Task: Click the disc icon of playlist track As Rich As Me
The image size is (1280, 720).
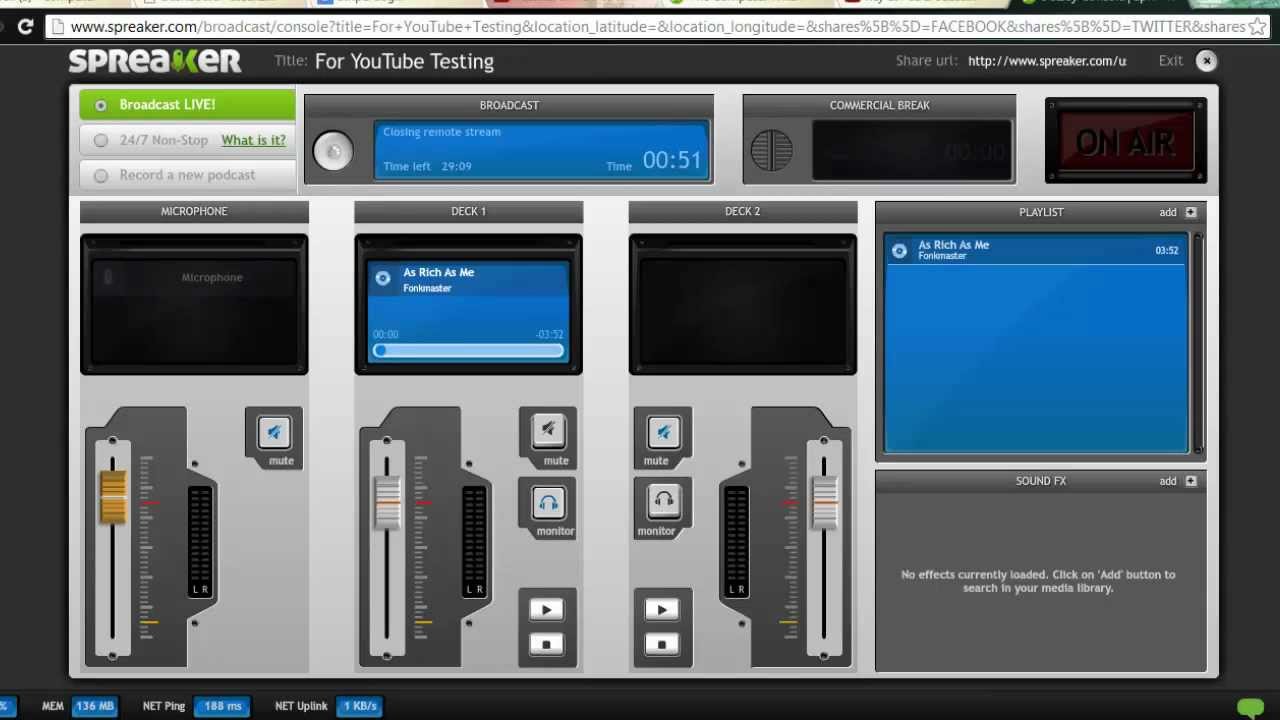Action: [x=899, y=250]
